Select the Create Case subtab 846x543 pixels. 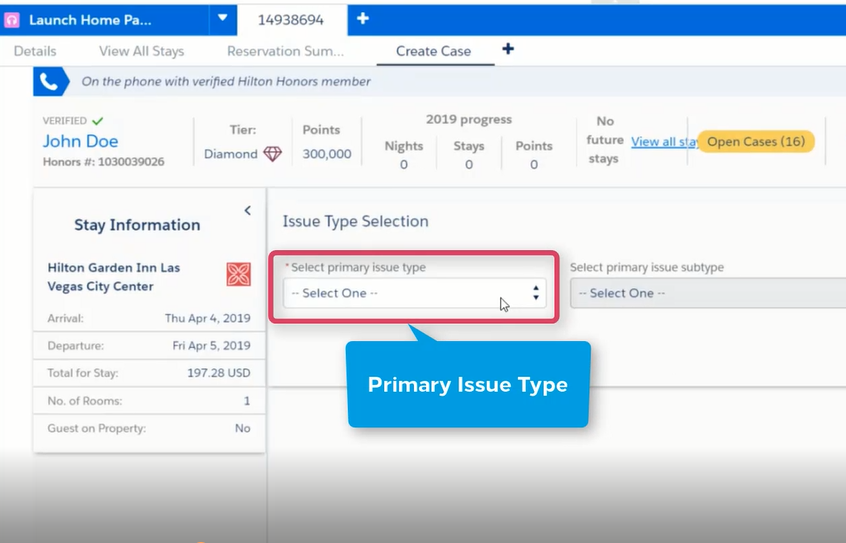(433, 51)
